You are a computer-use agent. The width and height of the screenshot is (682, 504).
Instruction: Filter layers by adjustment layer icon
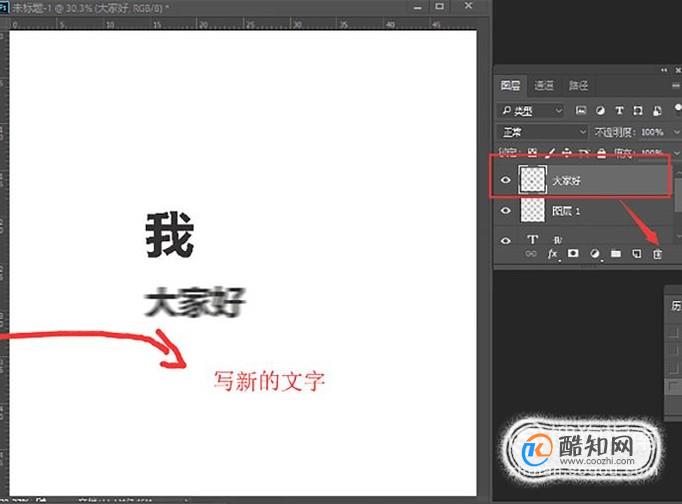(x=600, y=110)
